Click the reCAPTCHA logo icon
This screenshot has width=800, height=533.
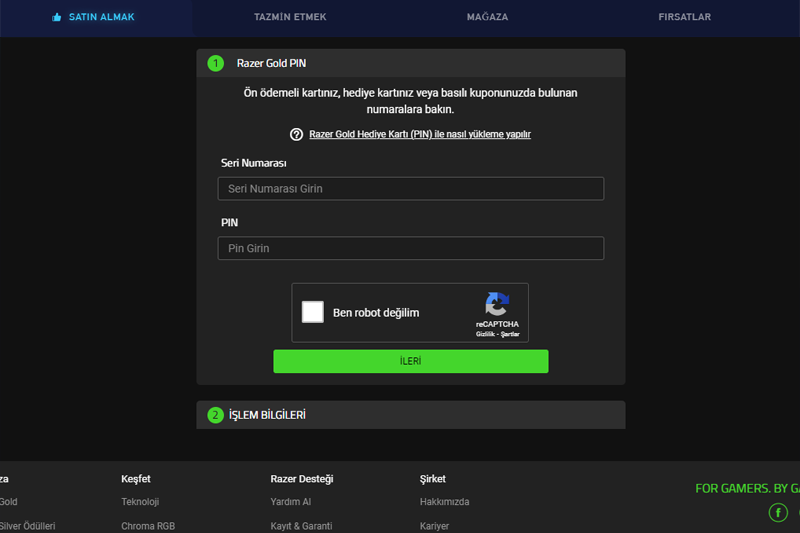[497, 304]
